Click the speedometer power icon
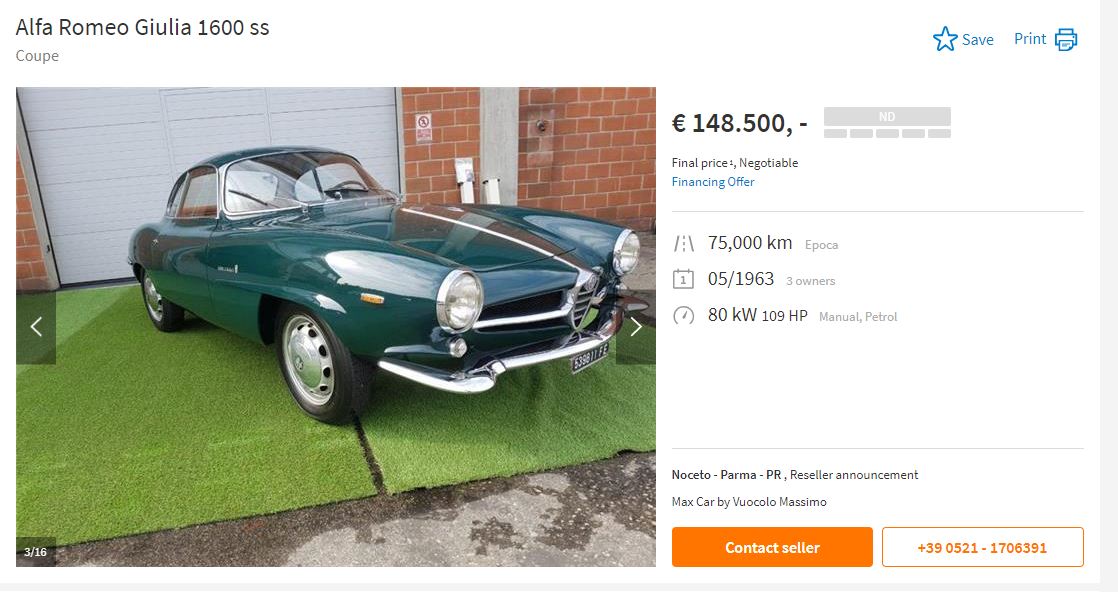This screenshot has height=592, width=1118. [x=683, y=315]
